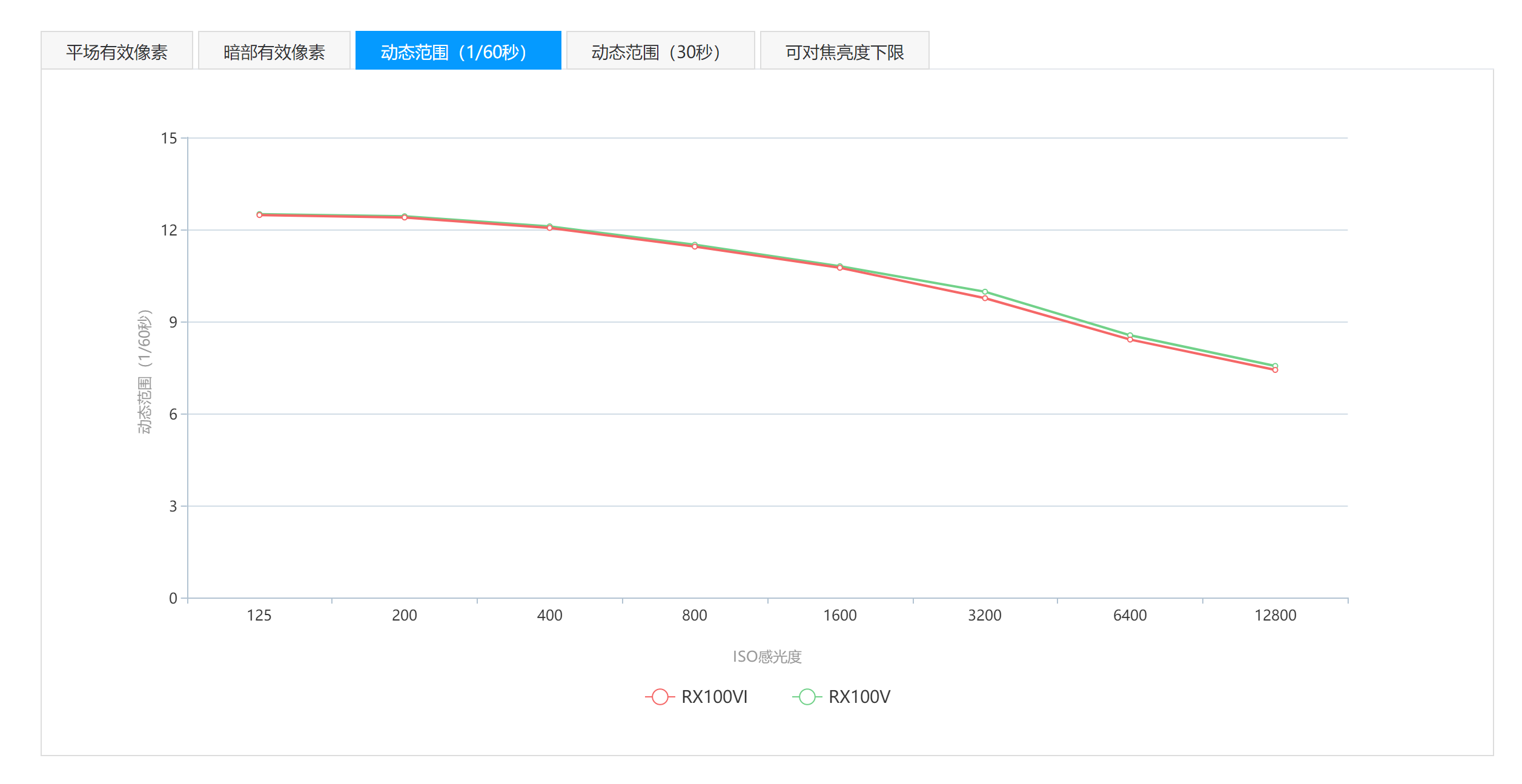The width and height of the screenshot is (1522, 784).
Task: Click the green data point at ISO 6400
Action: tap(1130, 335)
